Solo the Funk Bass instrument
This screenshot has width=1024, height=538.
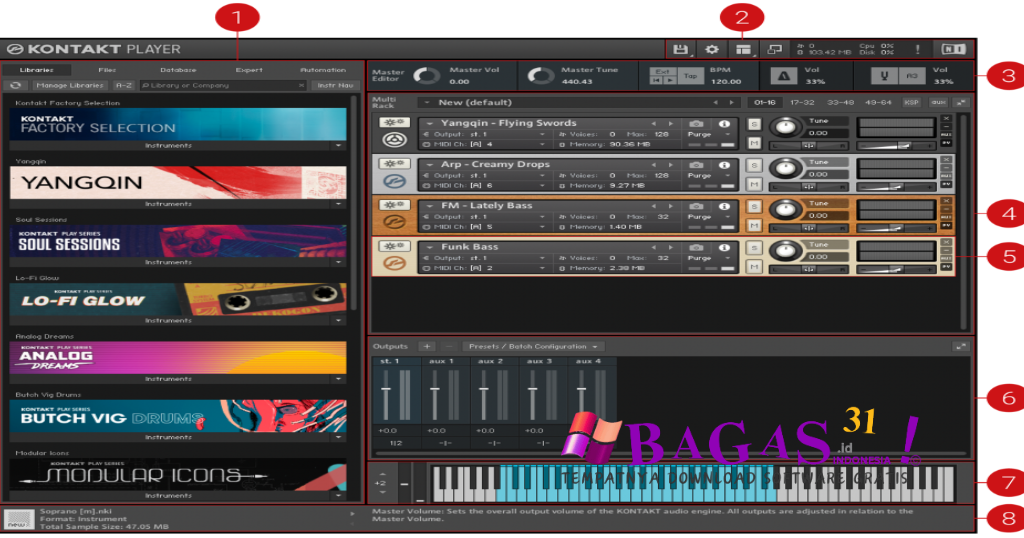tap(754, 248)
